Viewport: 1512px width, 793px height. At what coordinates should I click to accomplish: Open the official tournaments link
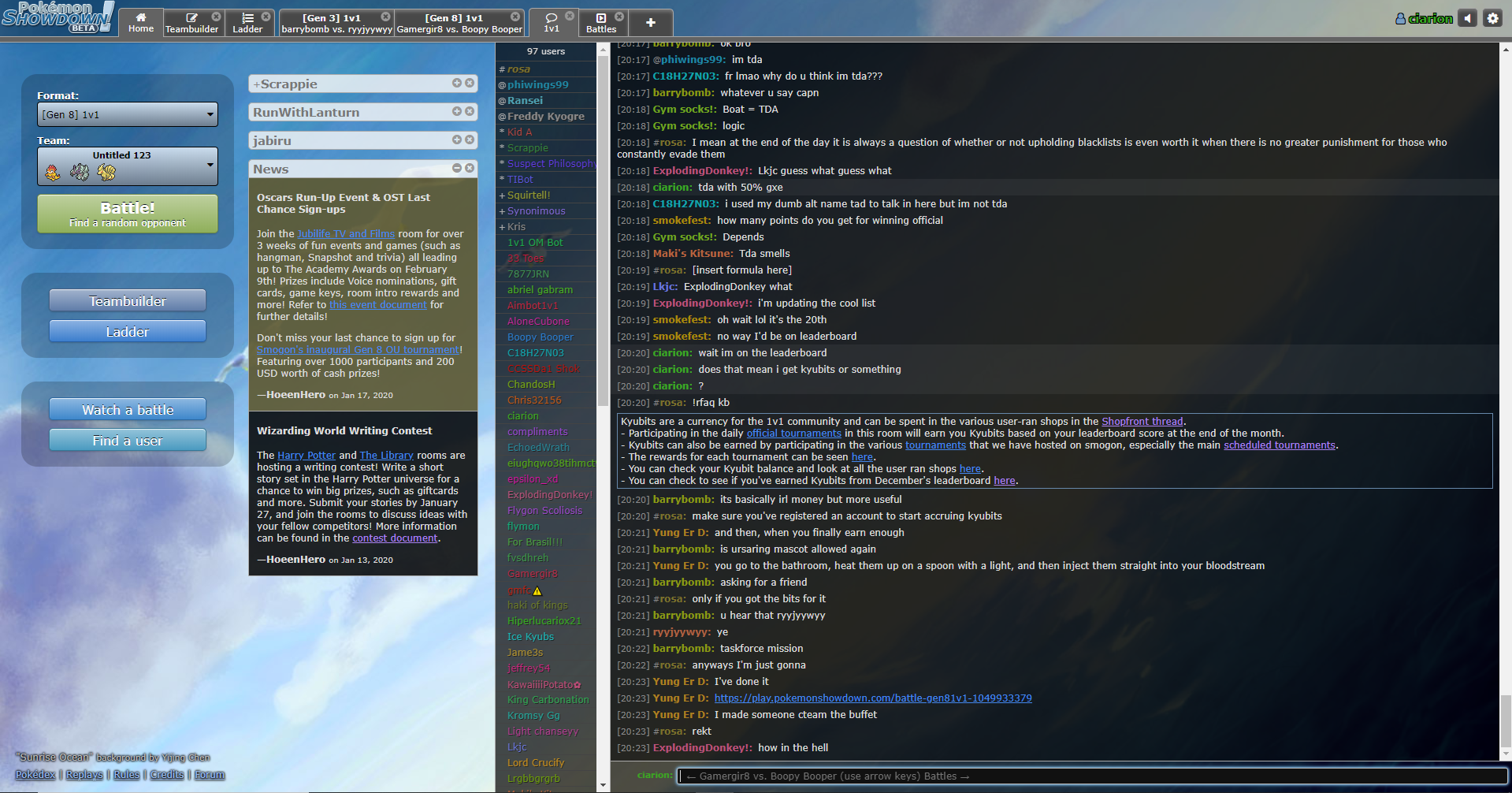(794, 434)
